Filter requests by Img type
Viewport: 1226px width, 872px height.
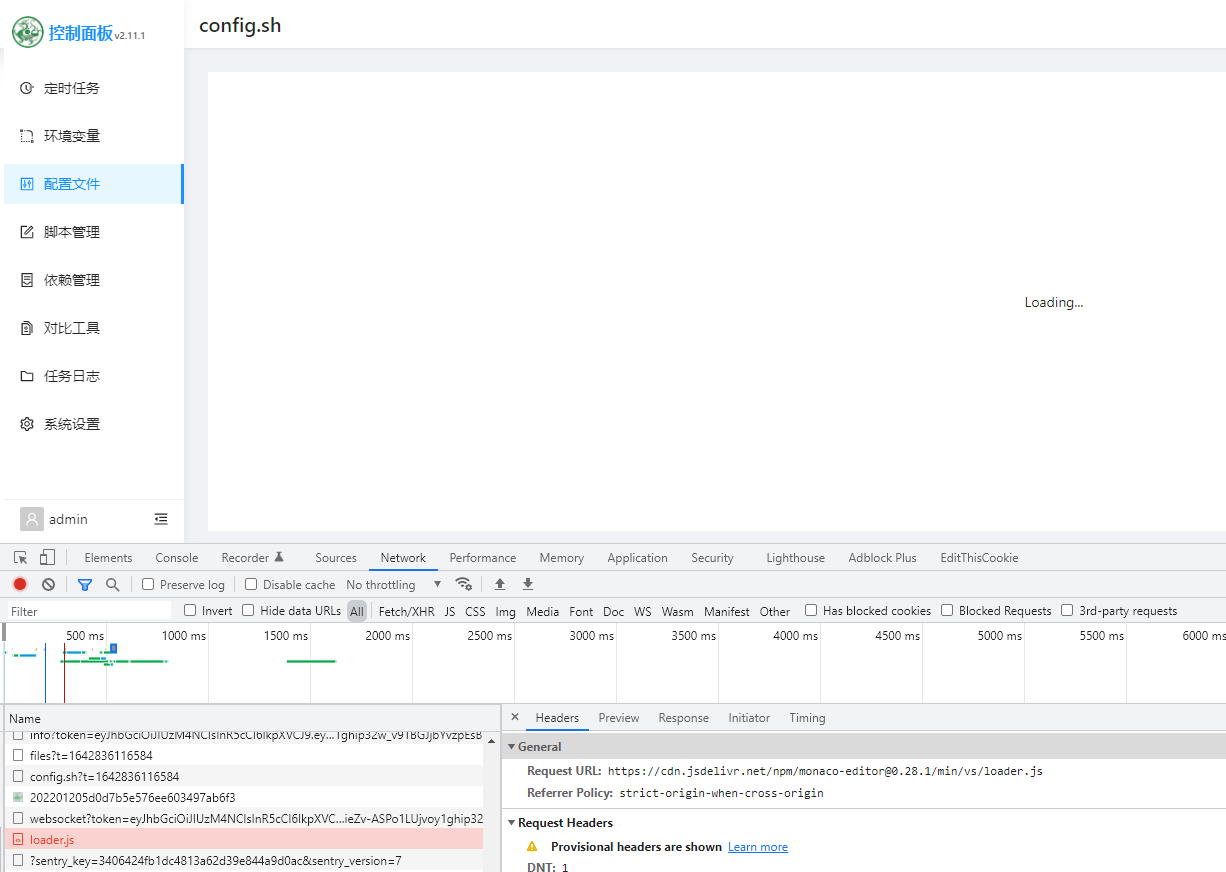[x=506, y=611]
